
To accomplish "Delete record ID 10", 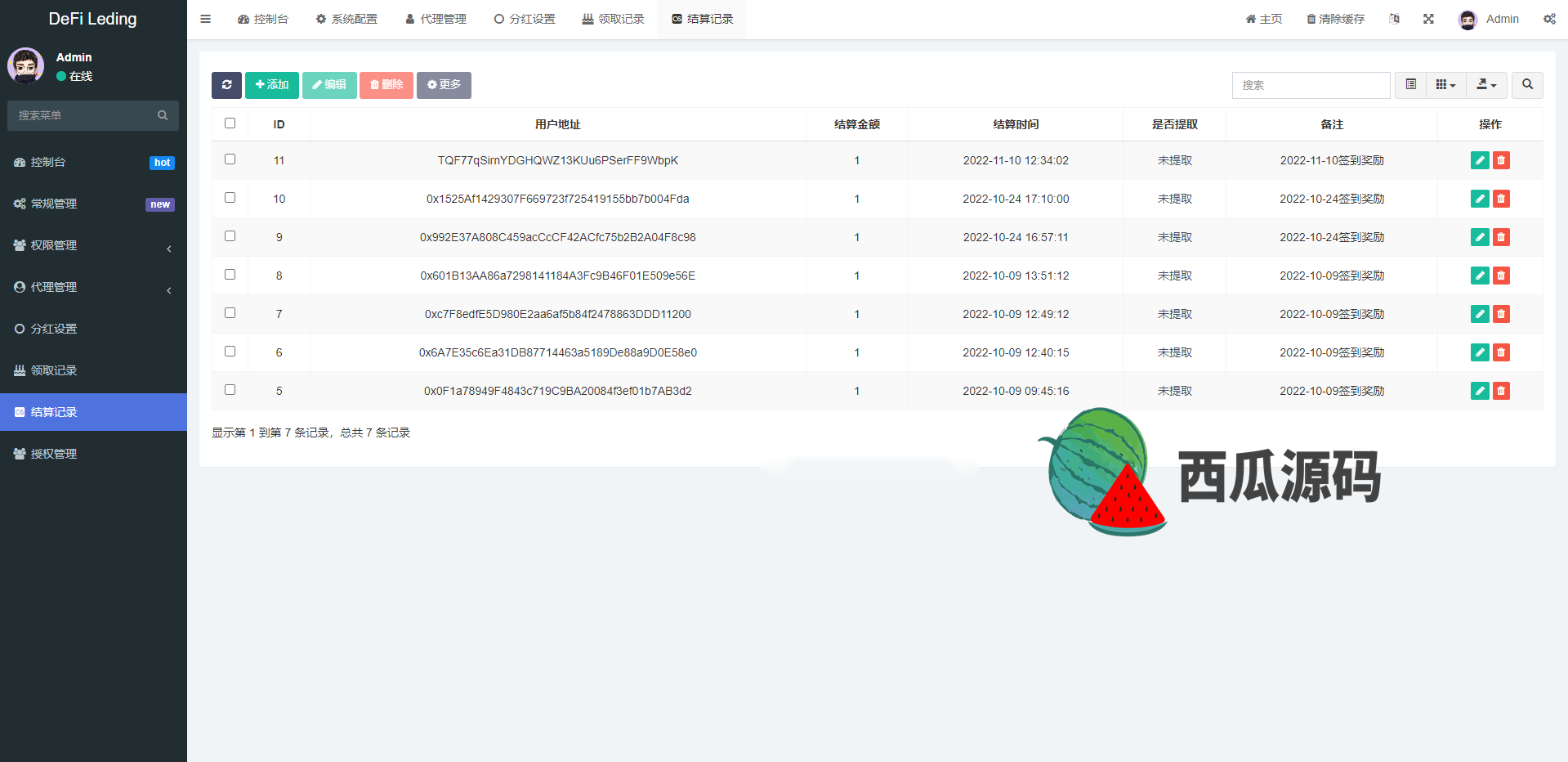I will click(1501, 199).
